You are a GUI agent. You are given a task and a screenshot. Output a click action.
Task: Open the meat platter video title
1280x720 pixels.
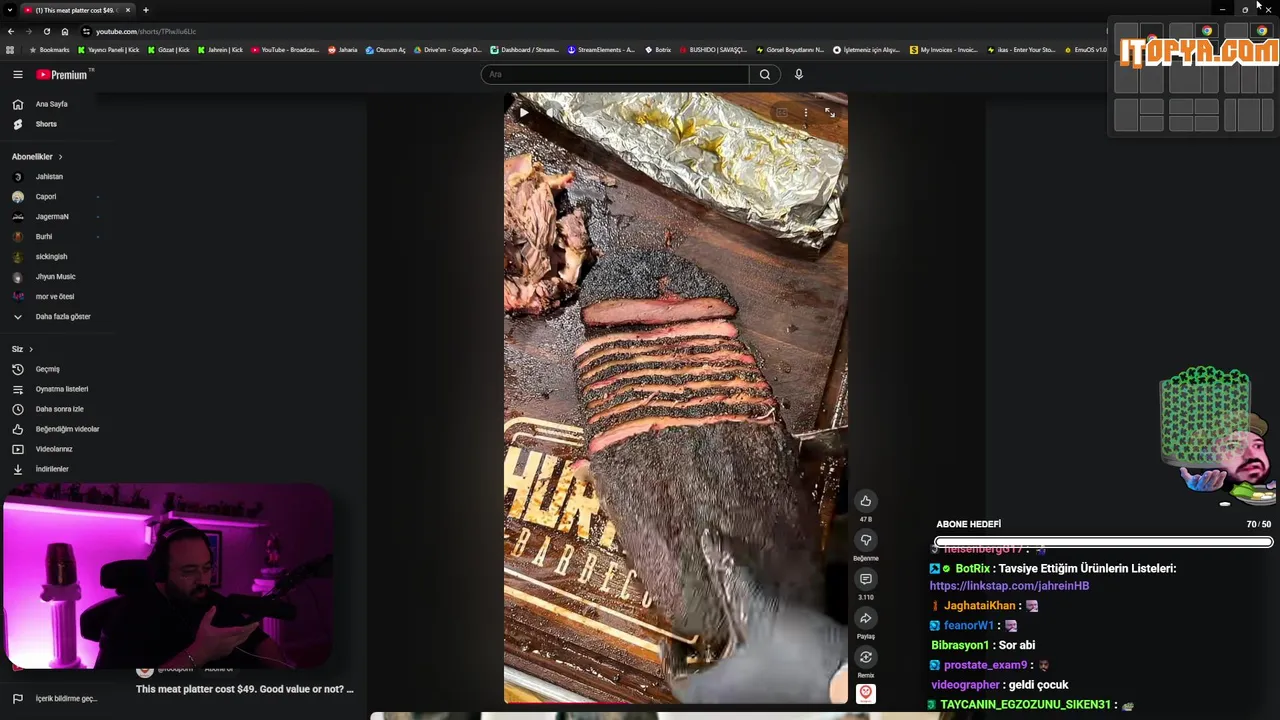coord(245,689)
